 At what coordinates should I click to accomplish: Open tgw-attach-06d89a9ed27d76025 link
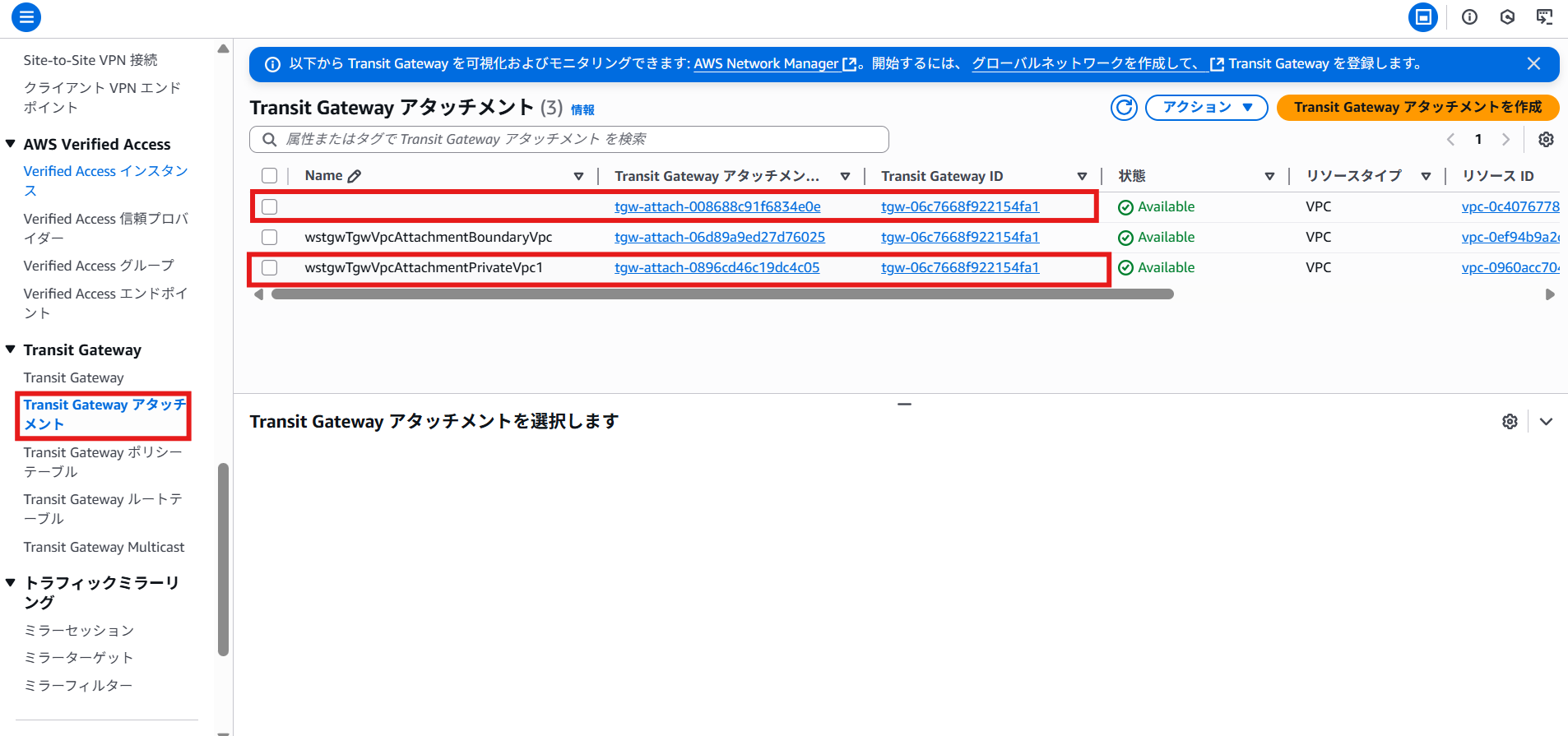pos(720,238)
